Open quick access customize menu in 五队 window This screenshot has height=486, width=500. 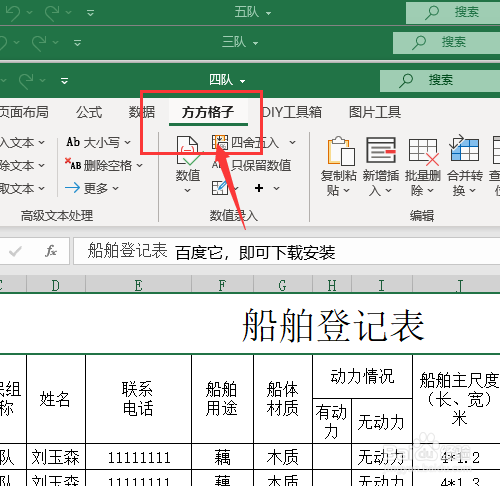click(90, 13)
